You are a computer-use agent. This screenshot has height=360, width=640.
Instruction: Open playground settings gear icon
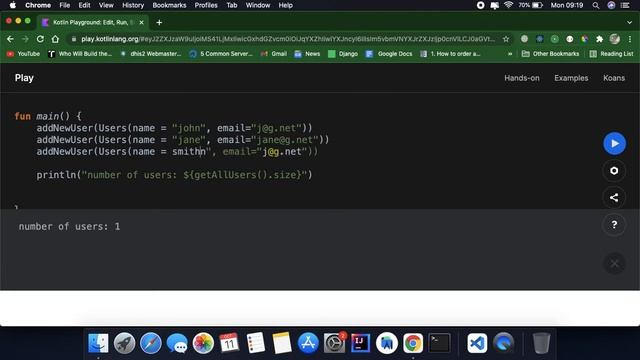coord(614,171)
